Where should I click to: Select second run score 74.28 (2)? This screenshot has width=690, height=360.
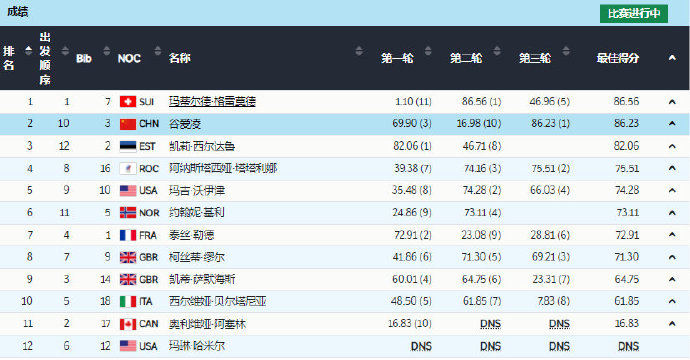481,191
